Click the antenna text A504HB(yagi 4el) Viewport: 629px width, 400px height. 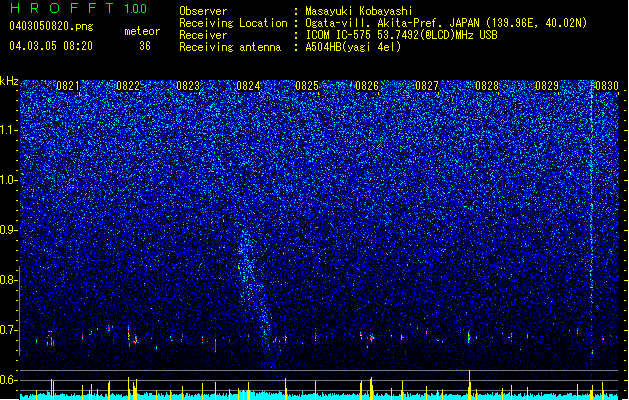(353, 47)
